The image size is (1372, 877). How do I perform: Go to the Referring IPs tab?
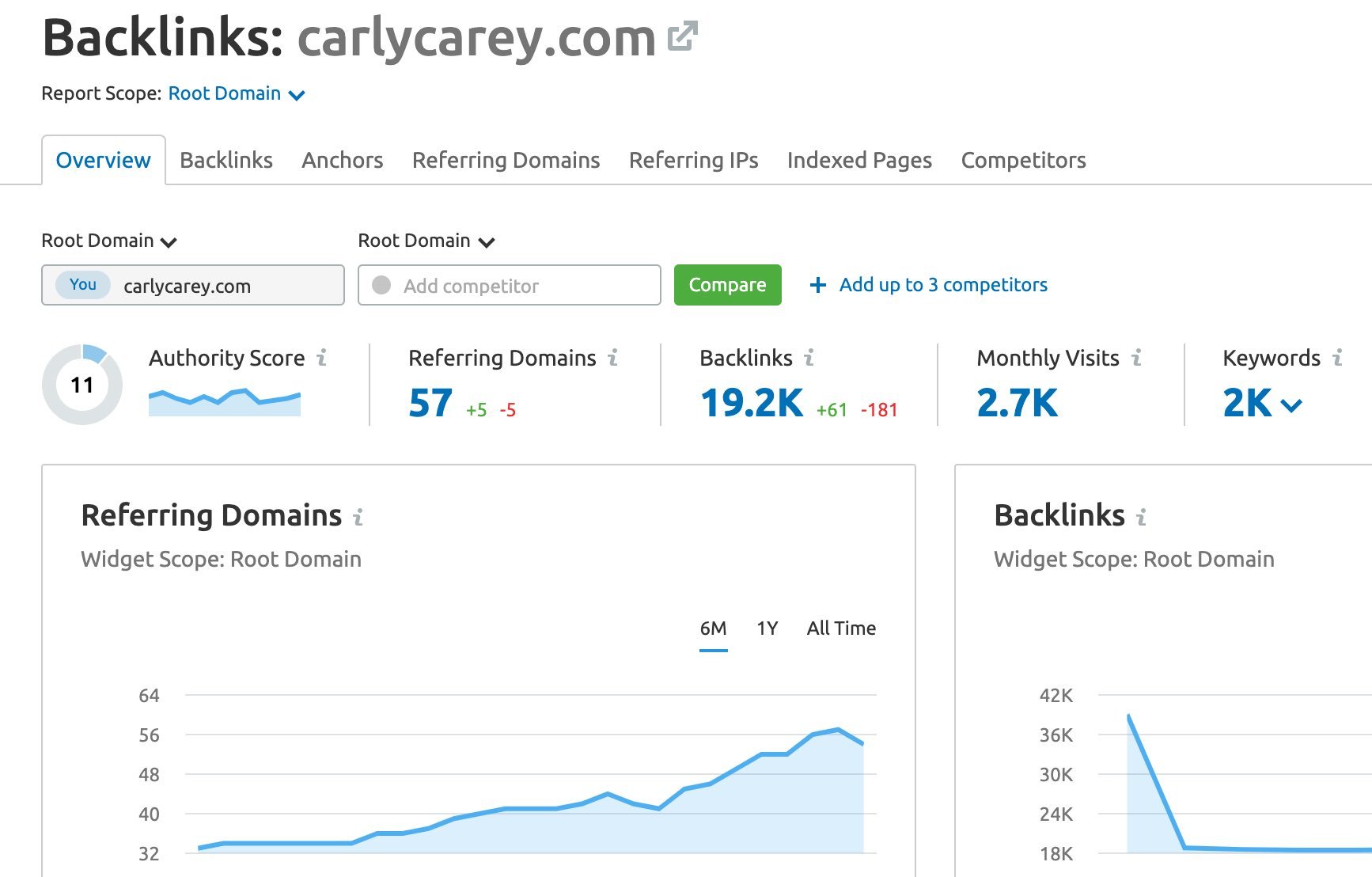(x=694, y=161)
